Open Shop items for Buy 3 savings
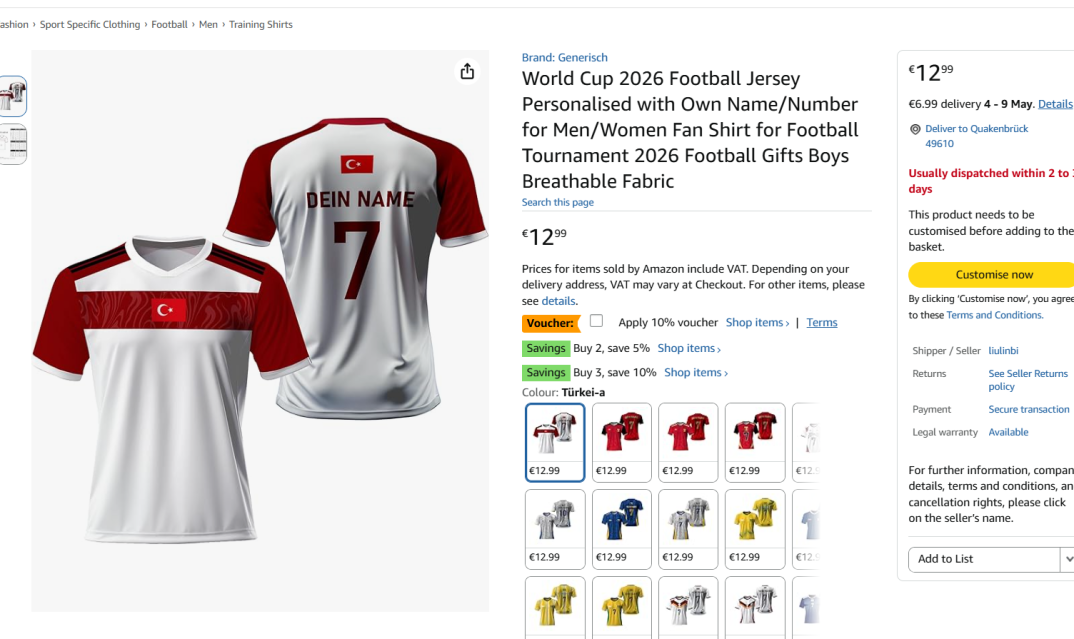This screenshot has height=639, width=1074. tap(696, 372)
